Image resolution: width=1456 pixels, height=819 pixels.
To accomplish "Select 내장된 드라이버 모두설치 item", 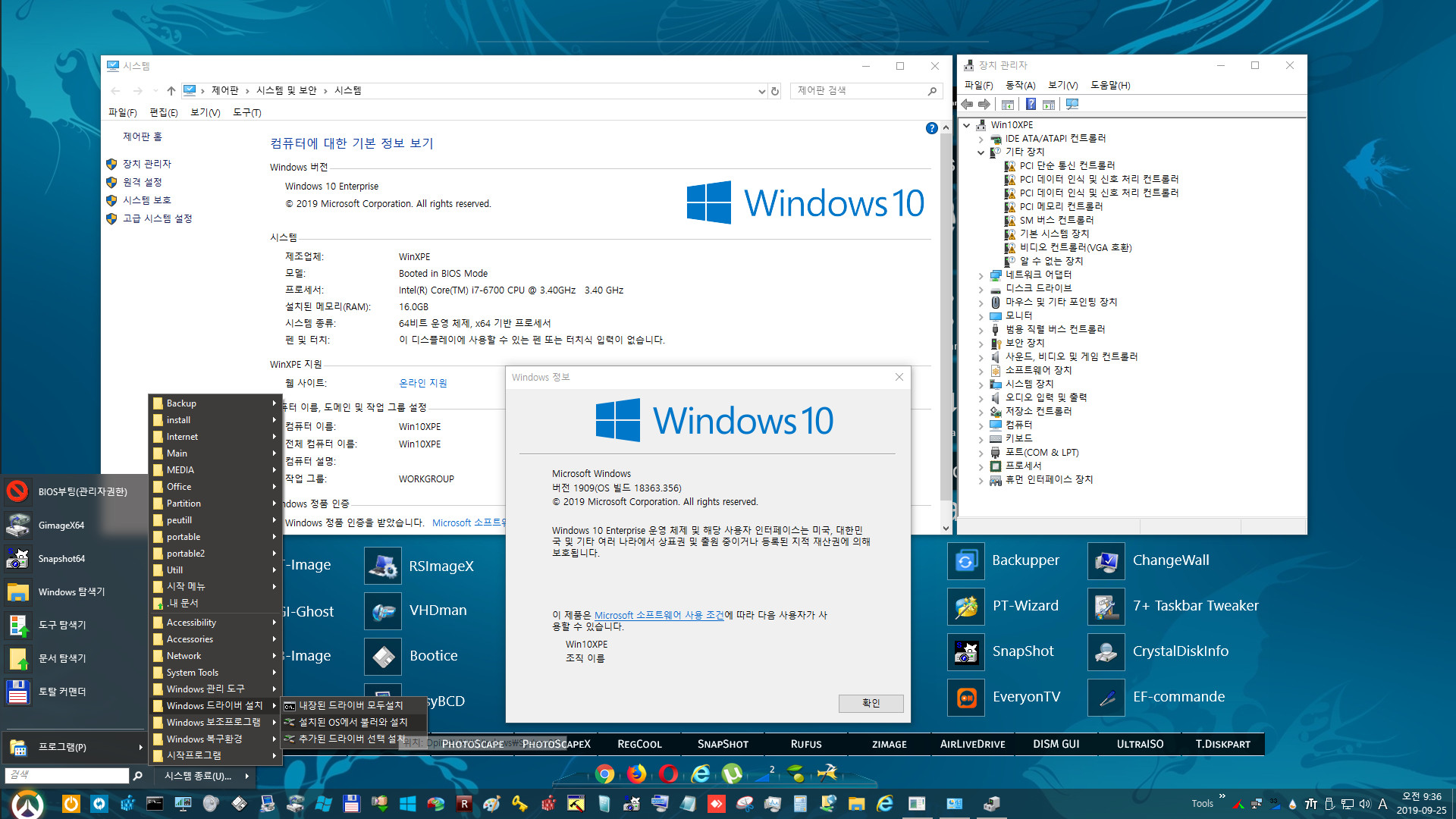I will 353,705.
